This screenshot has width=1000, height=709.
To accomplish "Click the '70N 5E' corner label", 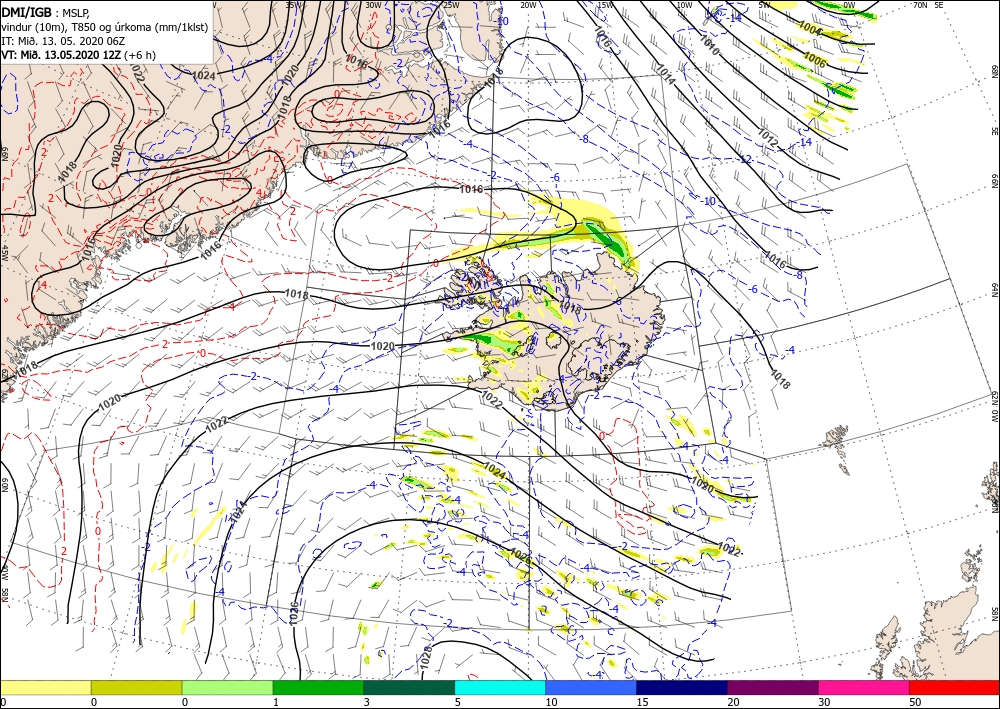I will pyautogui.click(x=928, y=5).
